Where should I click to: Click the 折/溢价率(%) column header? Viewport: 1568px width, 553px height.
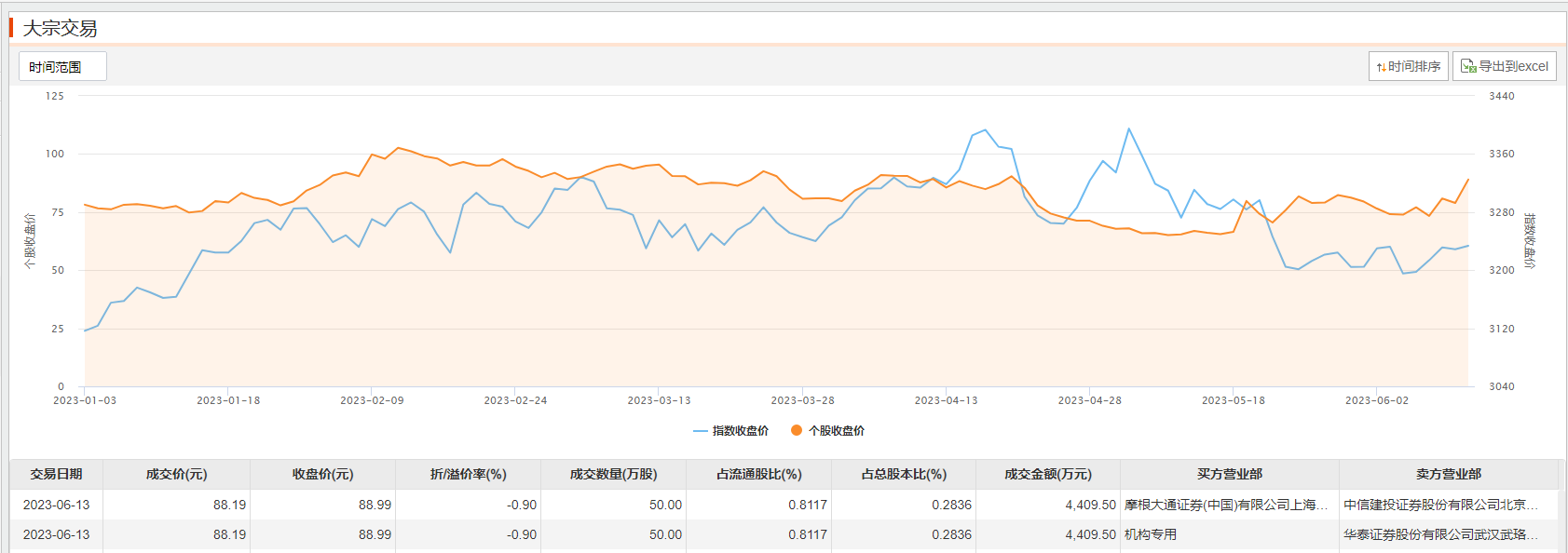(x=468, y=474)
